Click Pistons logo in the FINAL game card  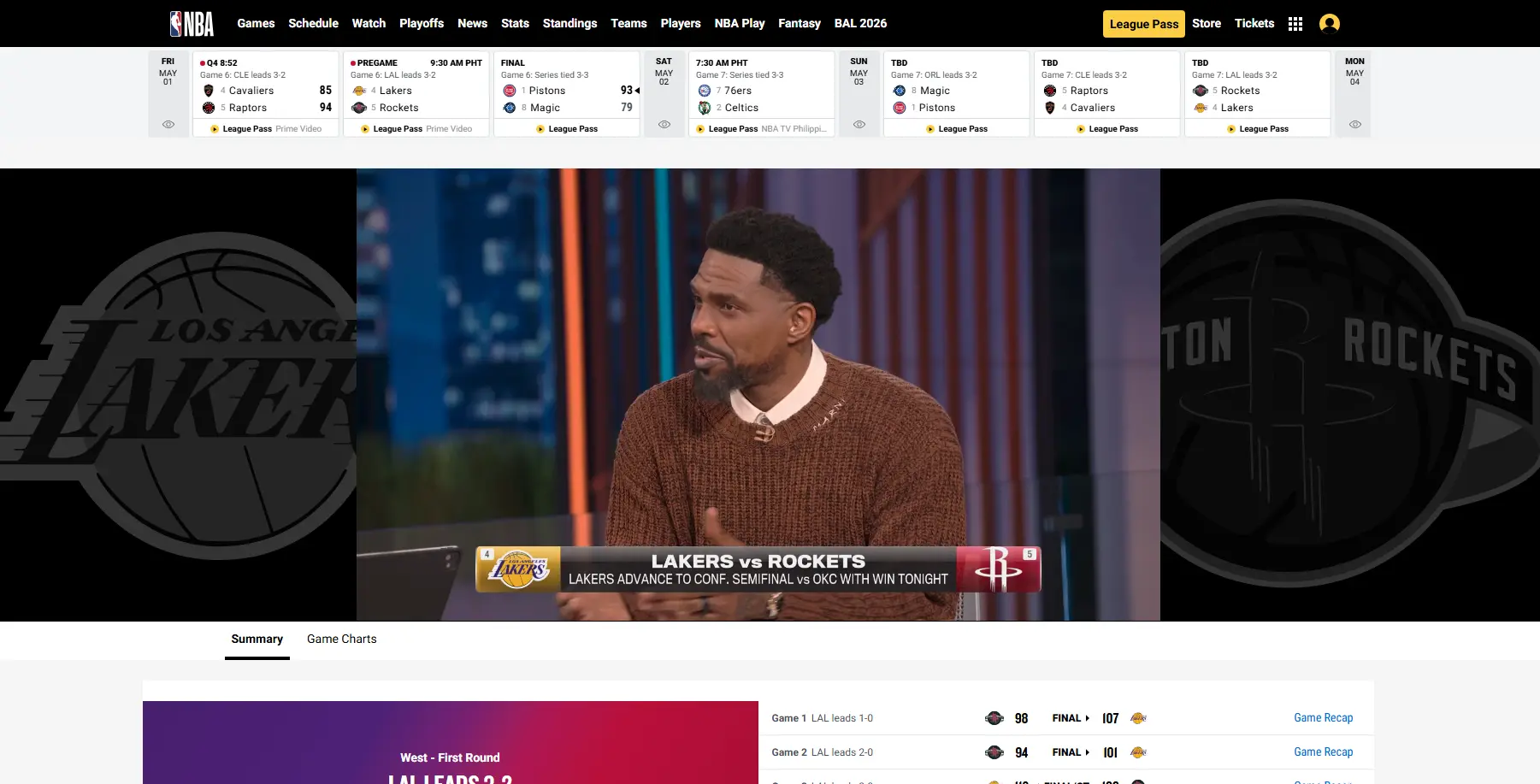(x=510, y=91)
